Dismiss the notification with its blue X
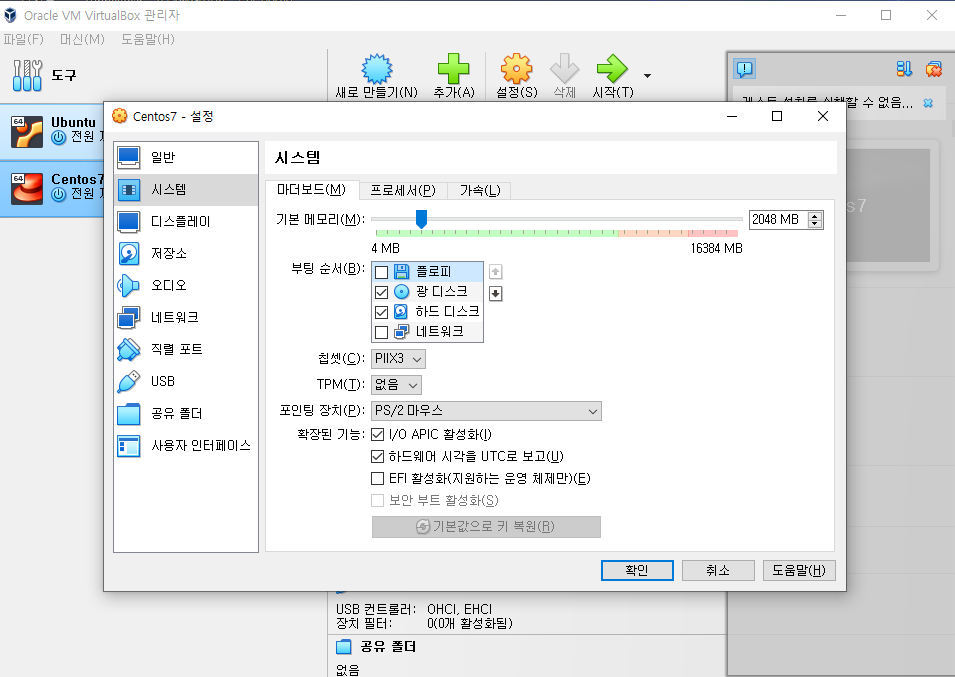Image resolution: width=955 pixels, height=677 pixels. pos(928,103)
